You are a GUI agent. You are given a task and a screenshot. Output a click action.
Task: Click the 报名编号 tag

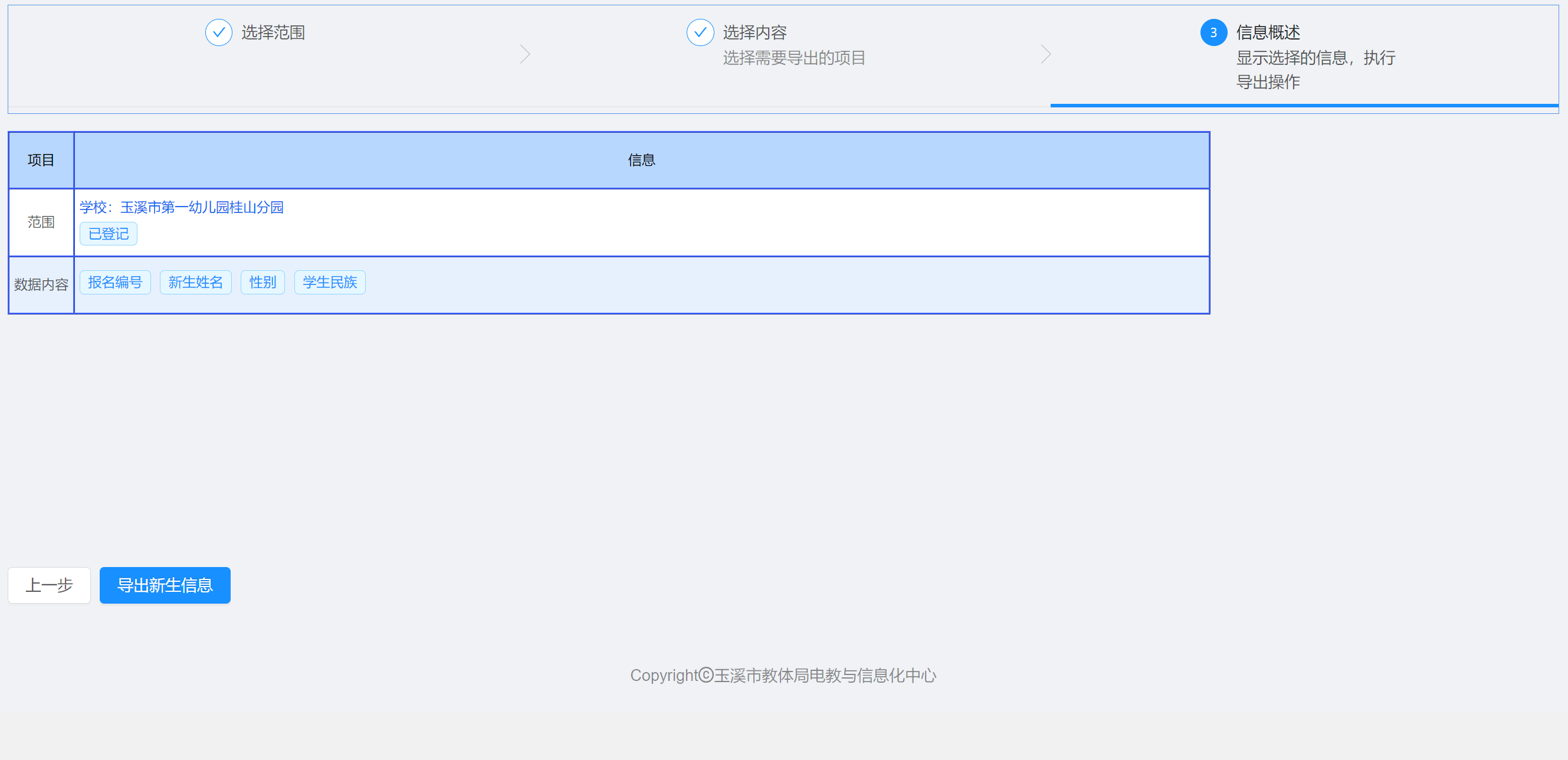(115, 283)
